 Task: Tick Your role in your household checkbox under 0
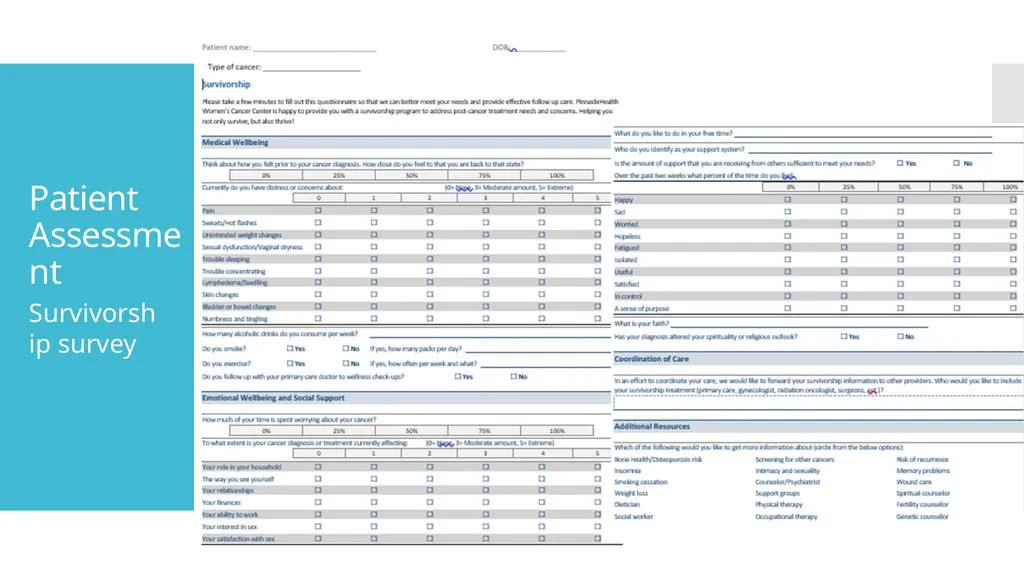(318, 467)
